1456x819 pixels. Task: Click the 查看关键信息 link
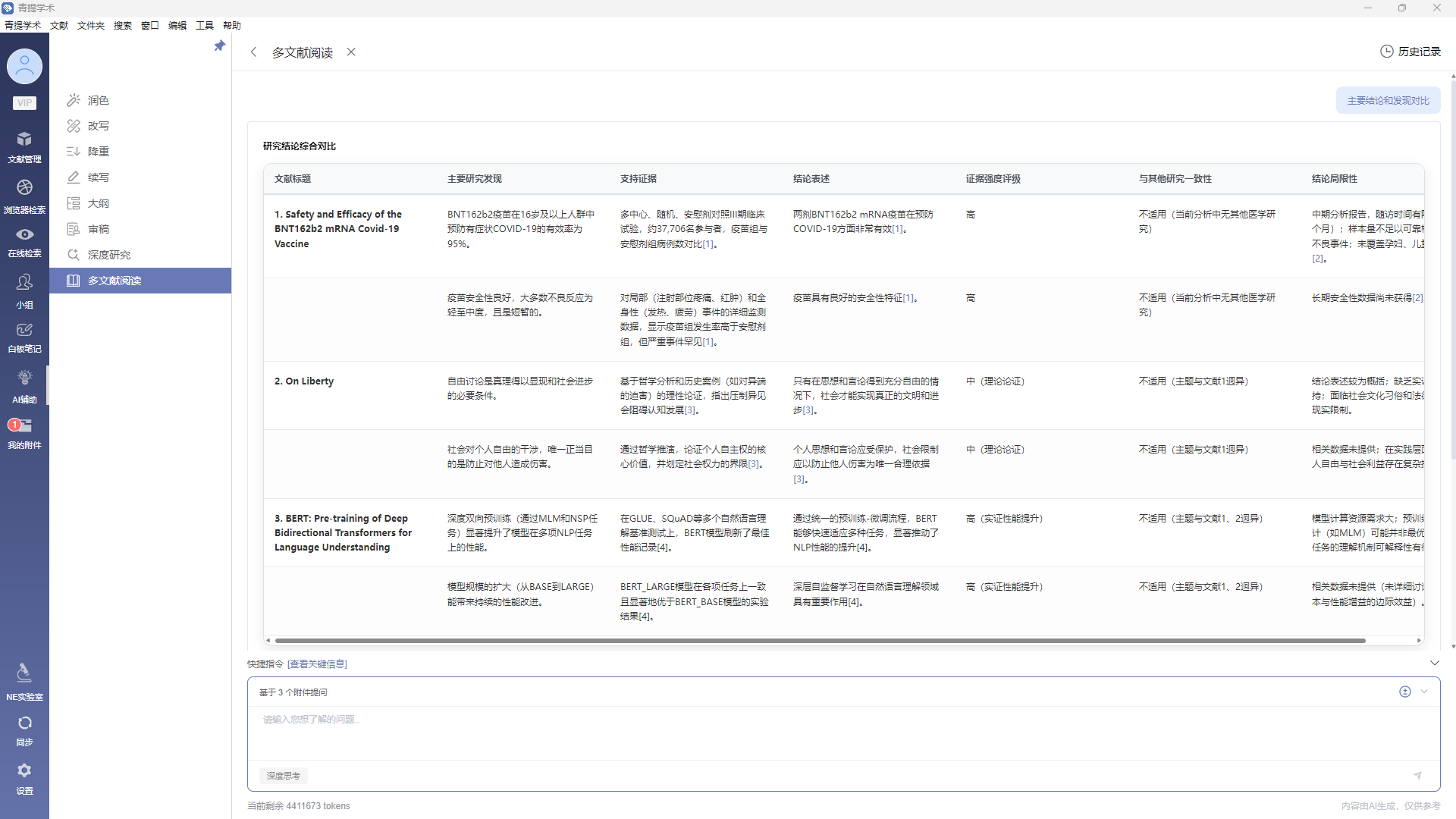317,664
